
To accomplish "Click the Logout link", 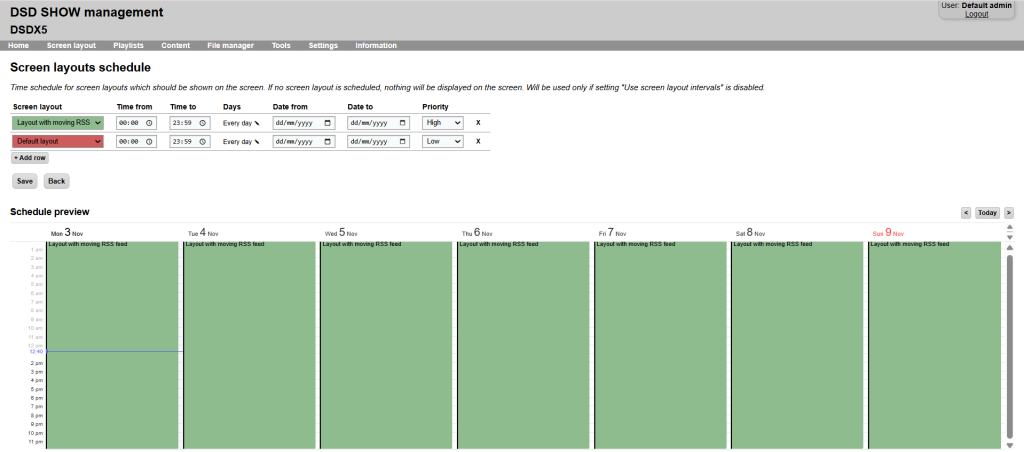I will pos(976,14).
